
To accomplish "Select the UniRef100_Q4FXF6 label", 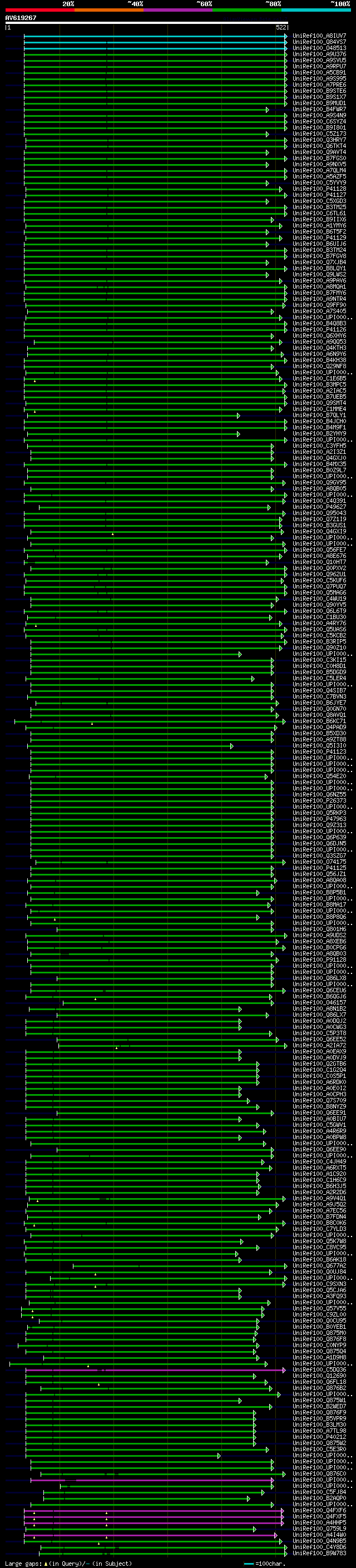I will 319,1510.
